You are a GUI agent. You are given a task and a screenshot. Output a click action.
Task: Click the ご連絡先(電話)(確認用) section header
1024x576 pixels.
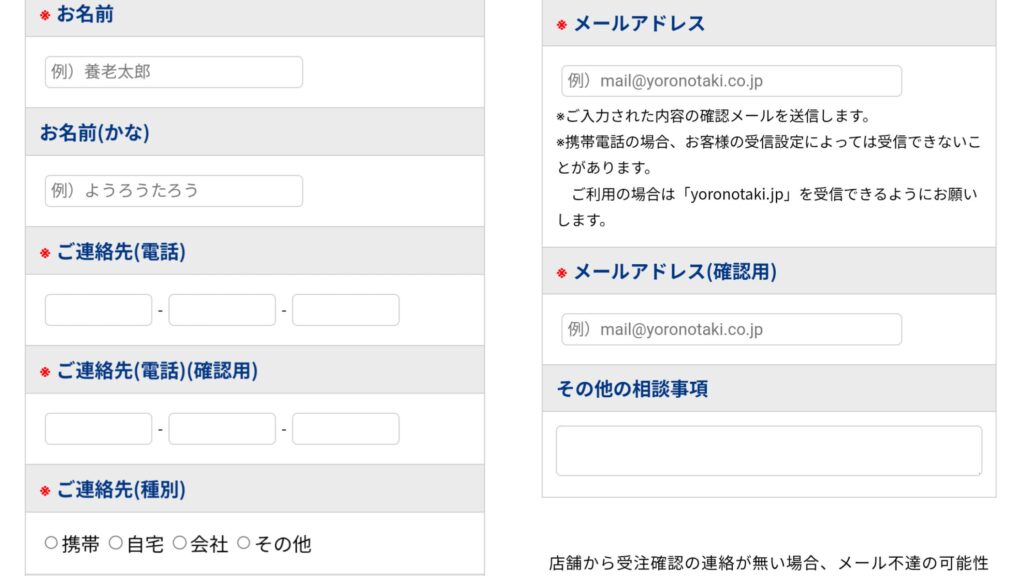point(255,370)
